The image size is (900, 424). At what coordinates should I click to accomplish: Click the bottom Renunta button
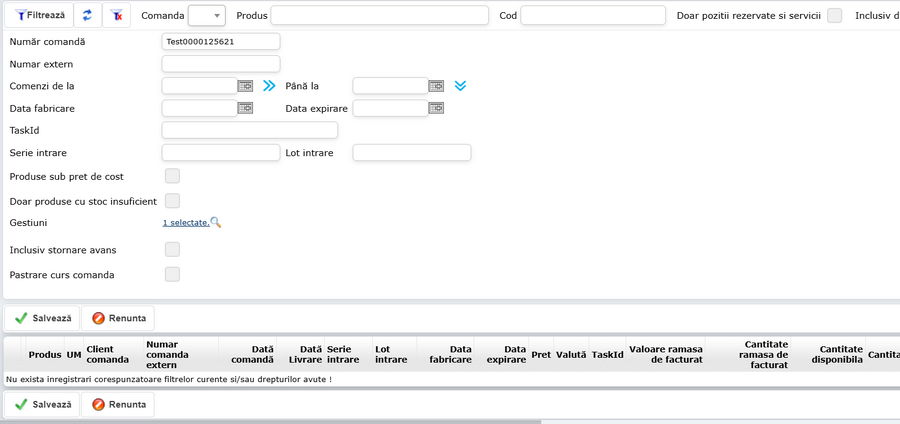click(119, 405)
